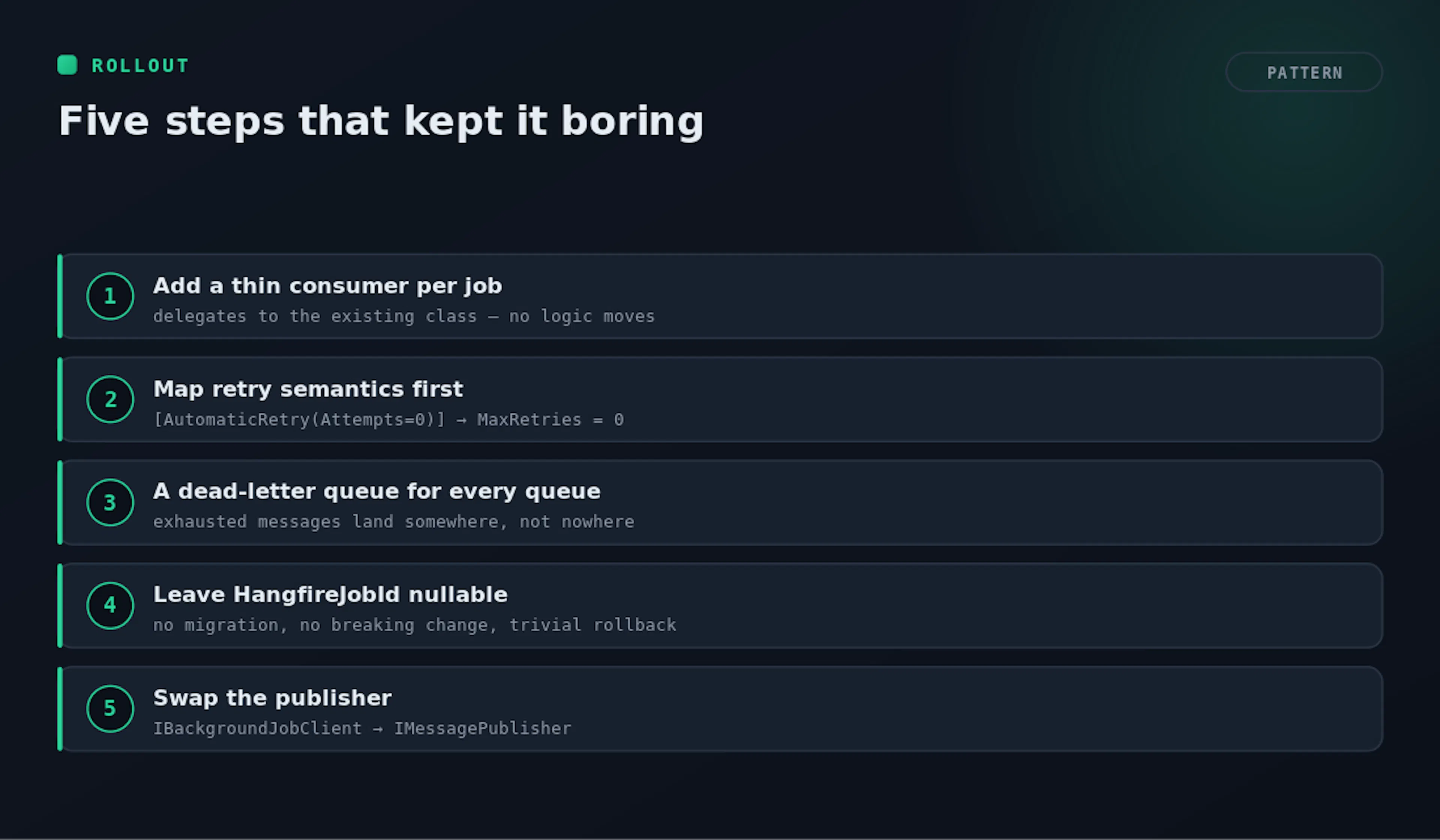Click the green square next to ROLLOUT
1440x840 pixels.
point(67,65)
